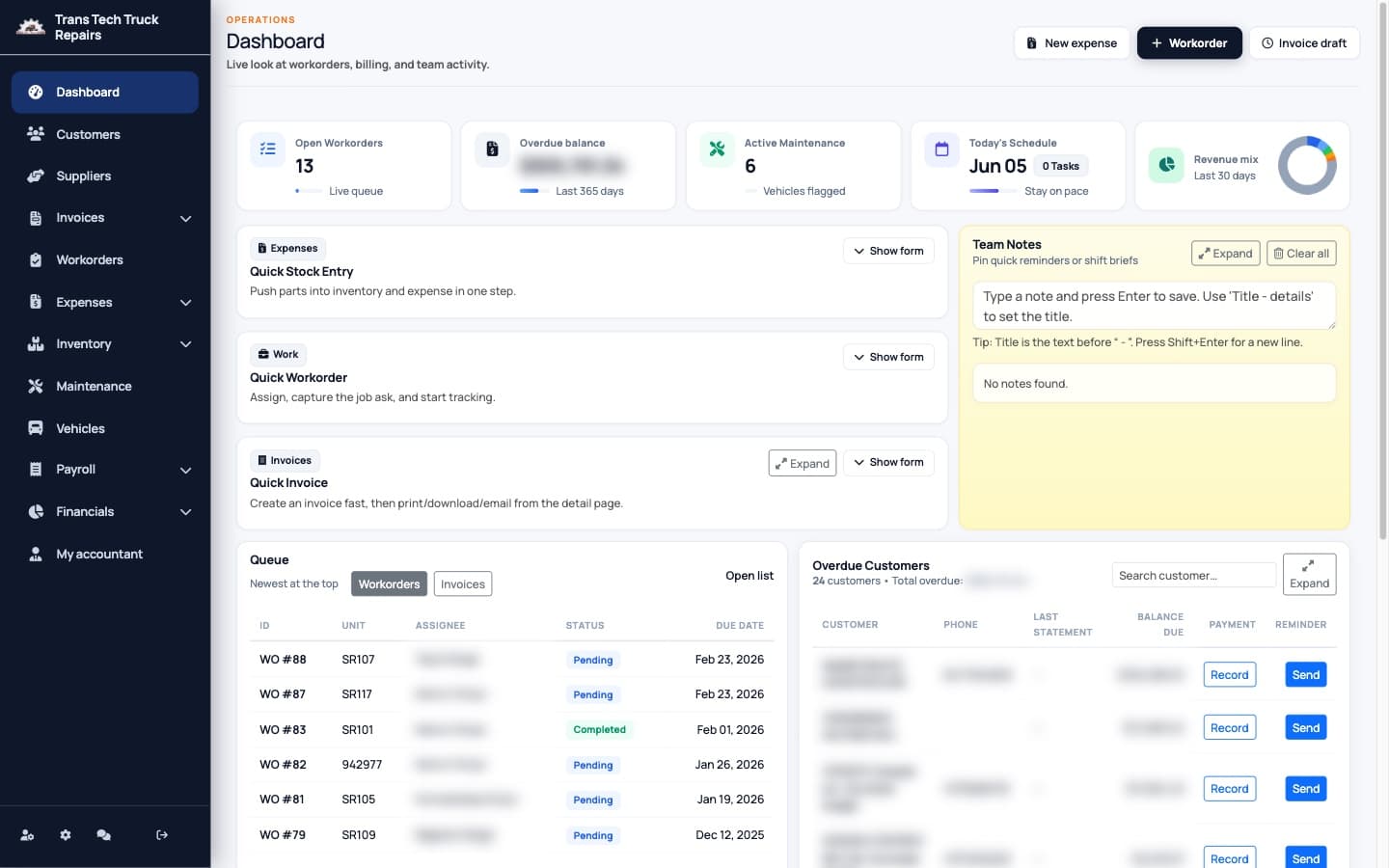Create a new Workorder from header button
1389x868 pixels.
1189,42
